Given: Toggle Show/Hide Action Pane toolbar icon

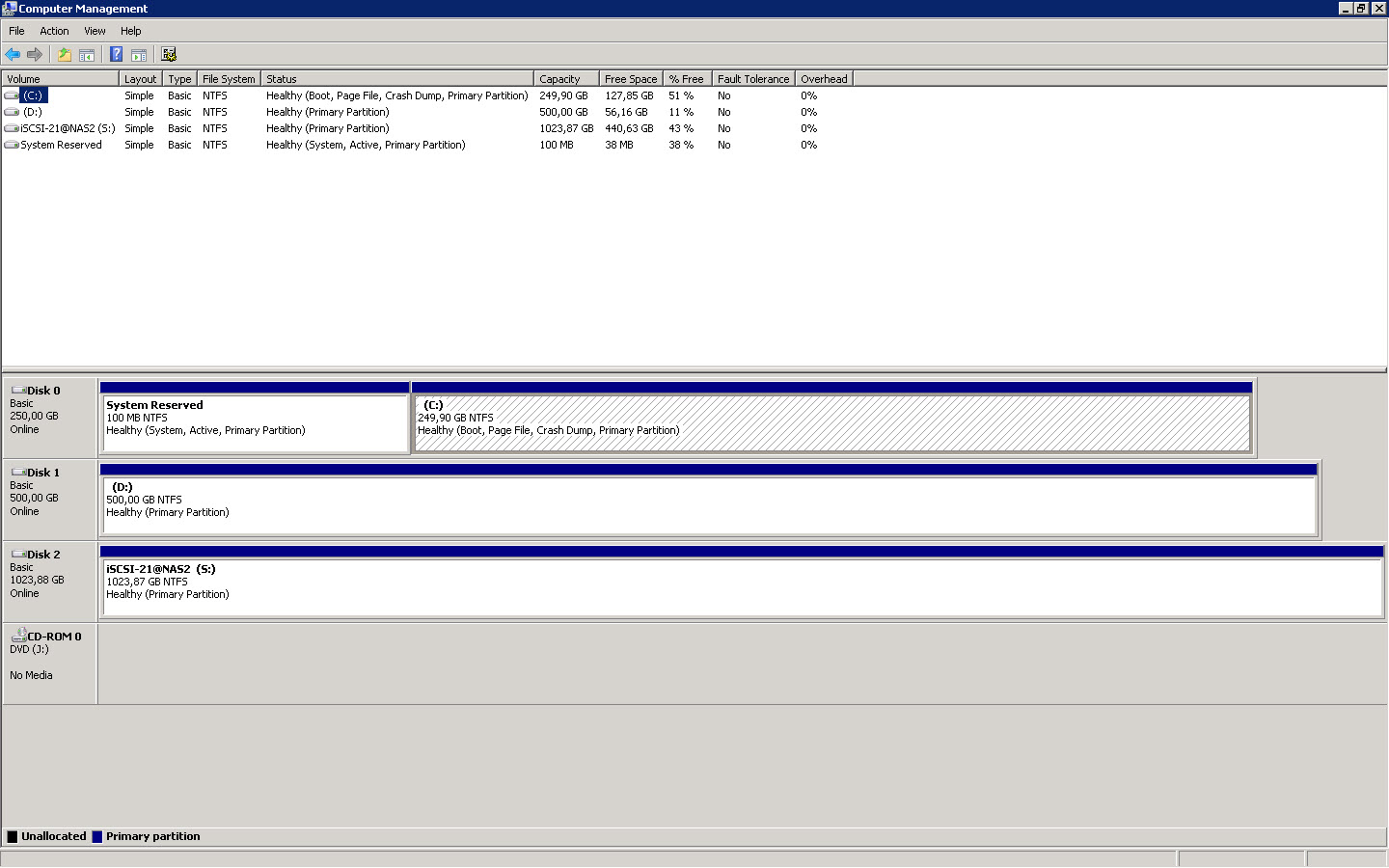Looking at the screenshot, I should [x=139, y=55].
